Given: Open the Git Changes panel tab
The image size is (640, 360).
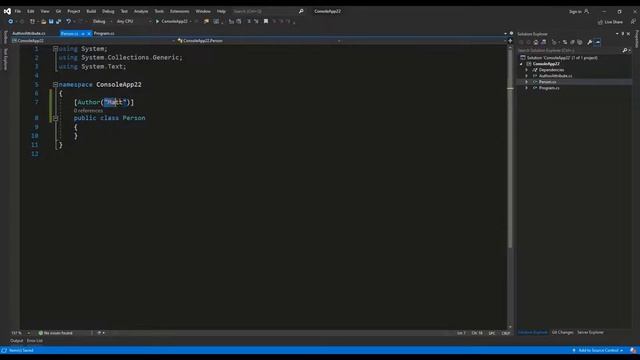Looking at the screenshot, I should coord(562,333).
